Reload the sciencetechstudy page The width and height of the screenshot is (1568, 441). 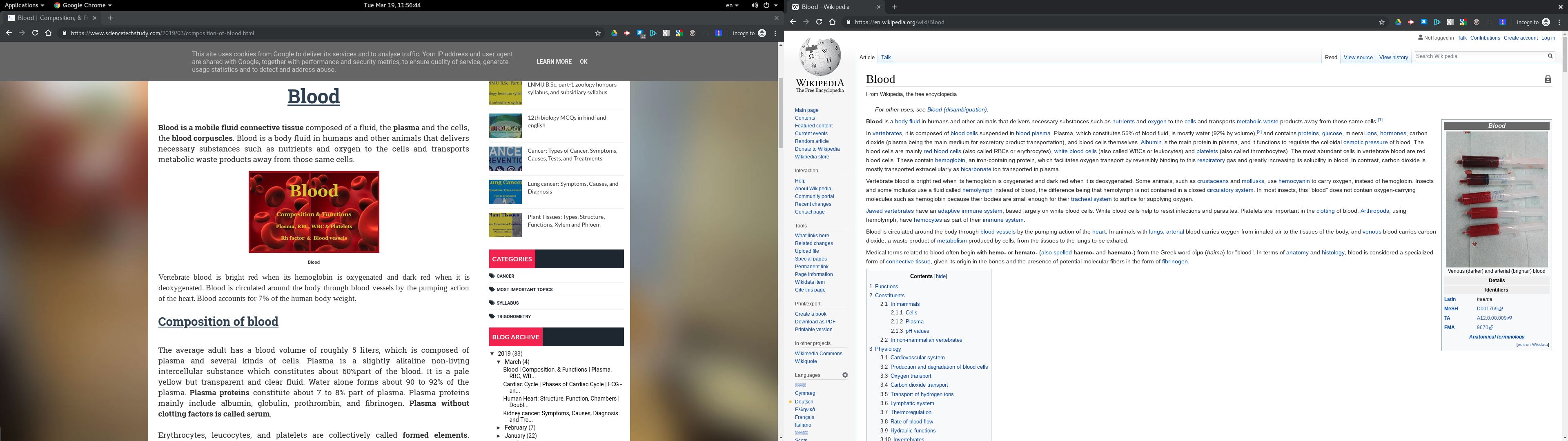[35, 33]
